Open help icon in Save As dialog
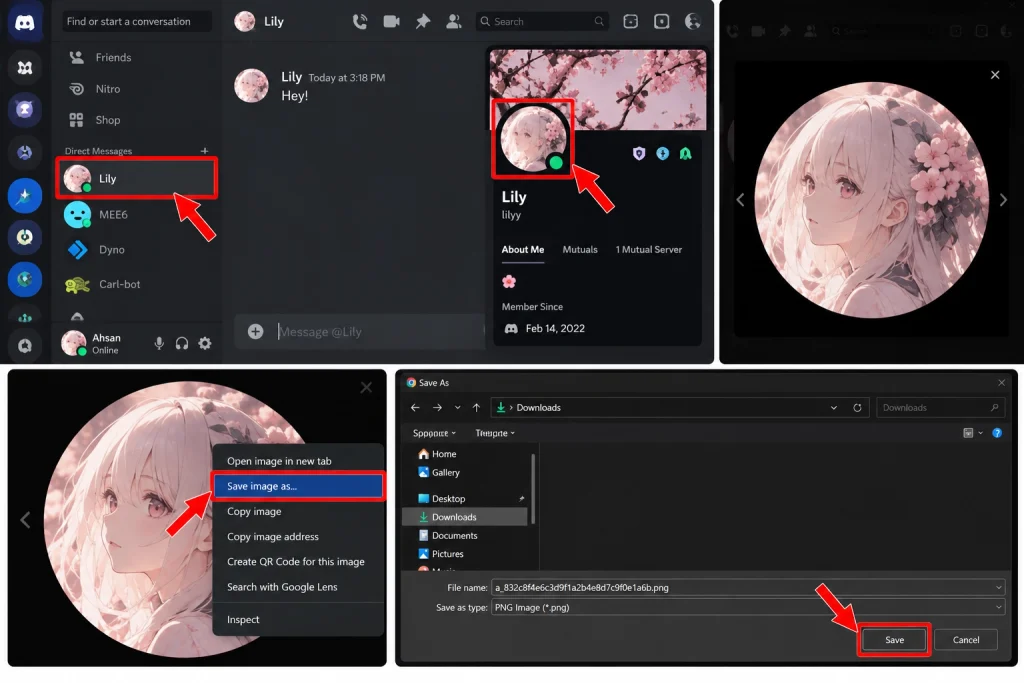The image size is (1024, 683). click(x=997, y=433)
